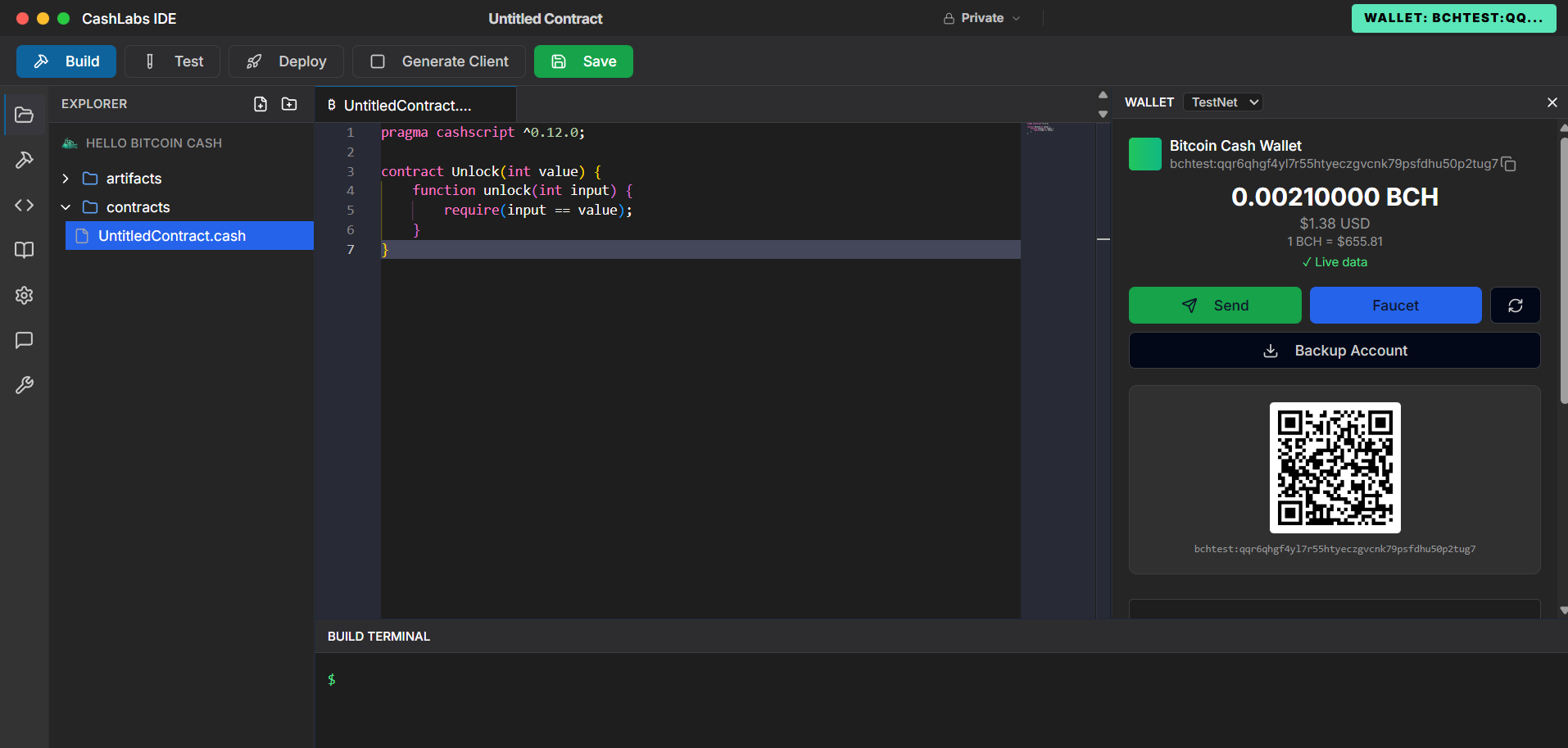Screen dimensions: 1568x748
Task: Click the Deploy button
Action: point(286,61)
